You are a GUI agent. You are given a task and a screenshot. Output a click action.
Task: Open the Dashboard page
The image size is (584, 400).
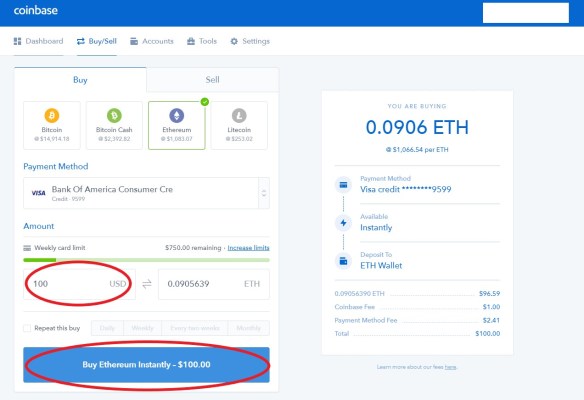38,41
